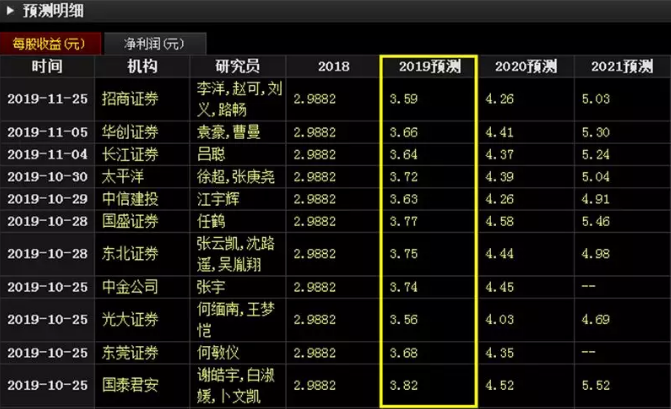Open the 中信建投 institution link
The height and width of the screenshot is (409, 671).
tap(130, 199)
